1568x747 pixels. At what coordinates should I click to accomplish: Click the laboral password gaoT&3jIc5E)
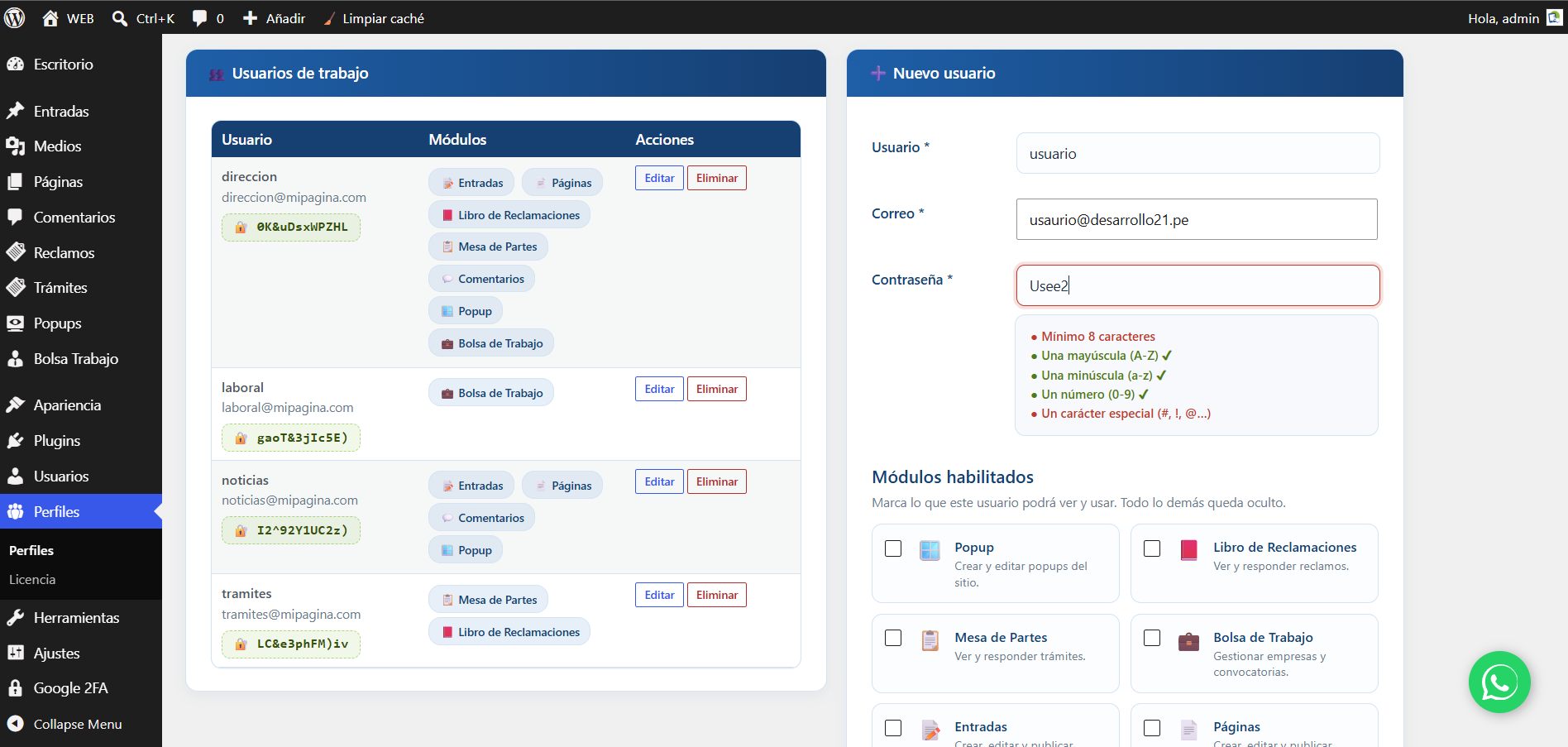pos(291,438)
